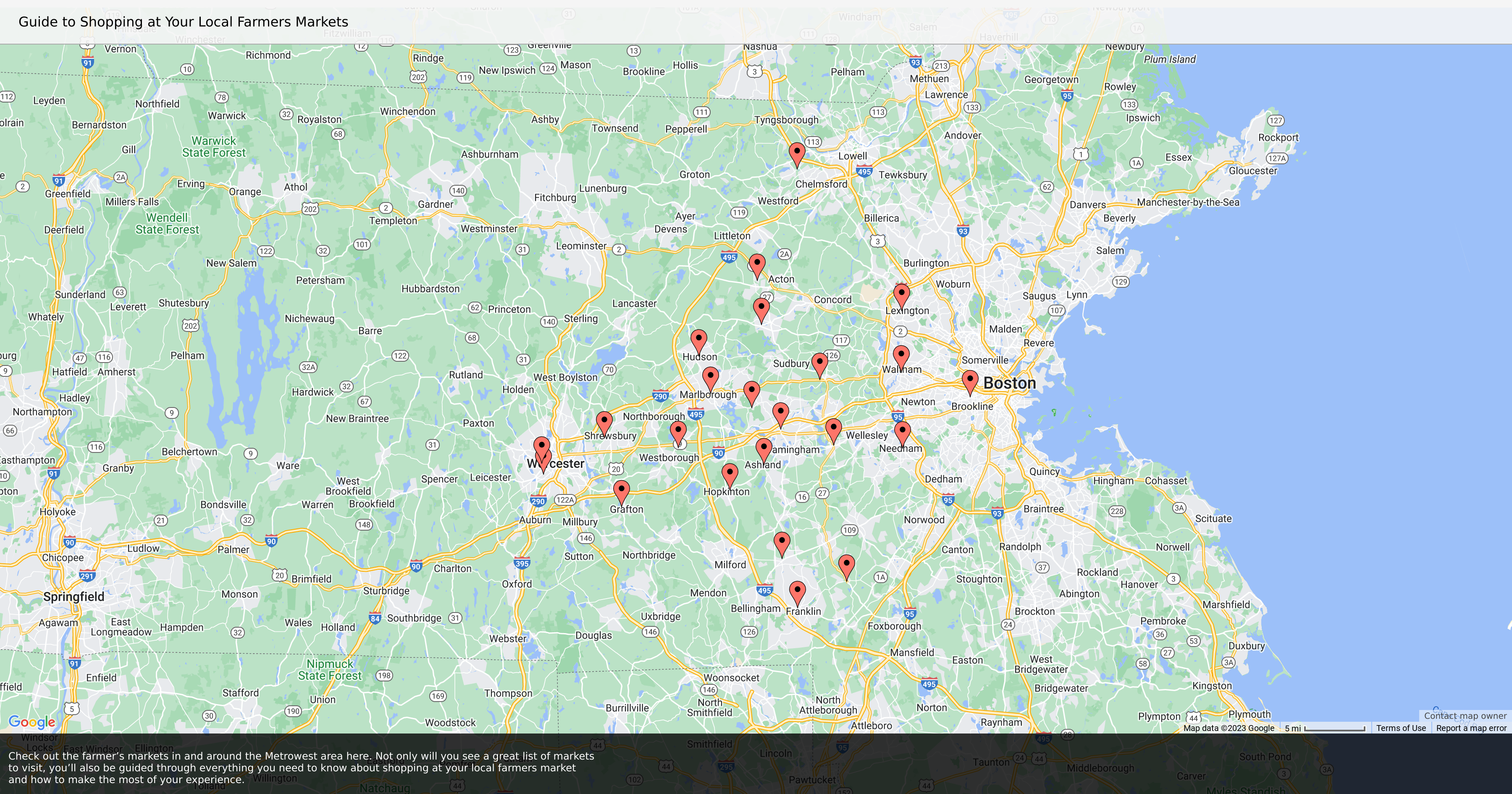Screen dimensions: 1512x794
Task: Open the Franklin market pin
Action: tap(797, 594)
